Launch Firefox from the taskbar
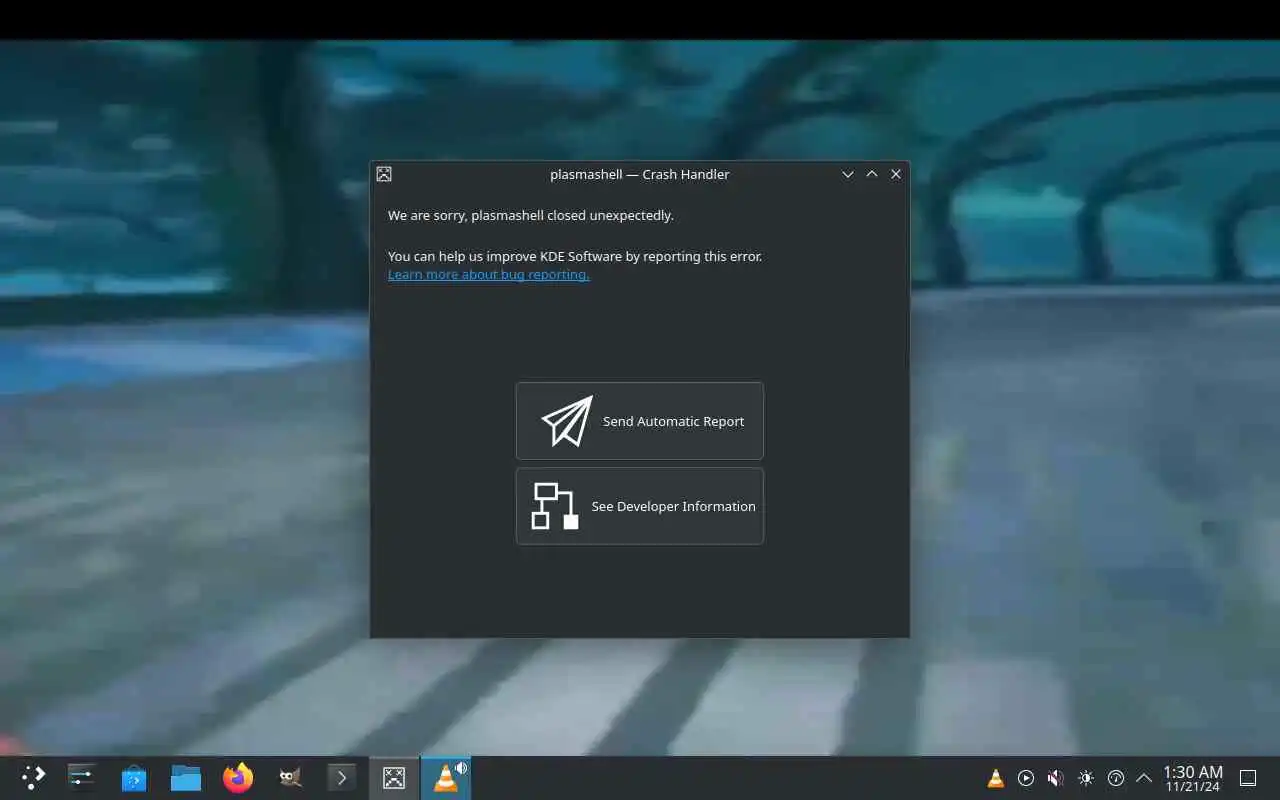This screenshot has width=1280, height=800. 238,777
